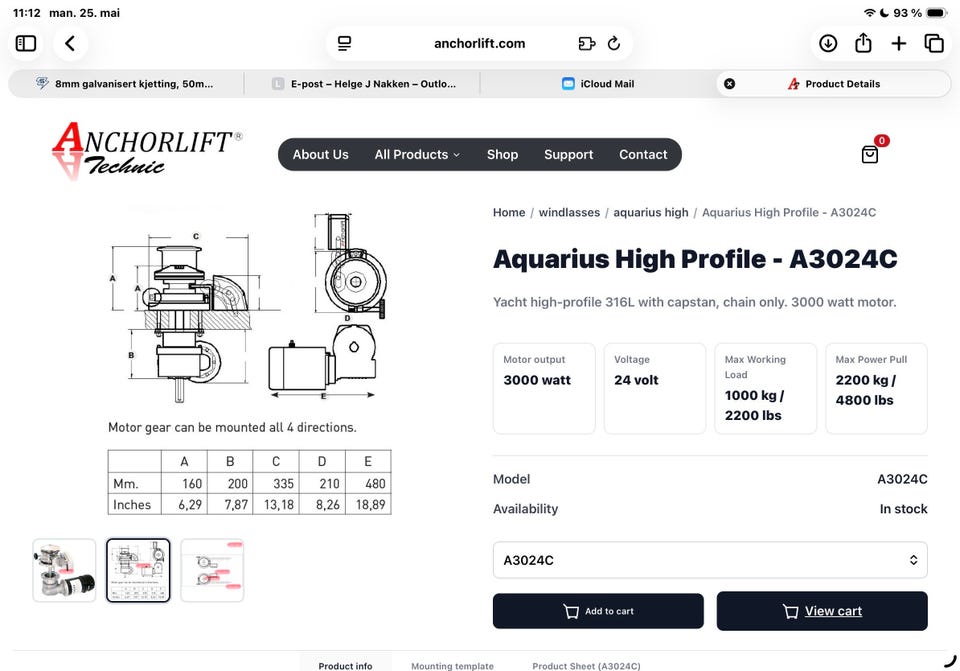Go back to the previous page
Viewport: 960px width, 671px height.
[70, 43]
